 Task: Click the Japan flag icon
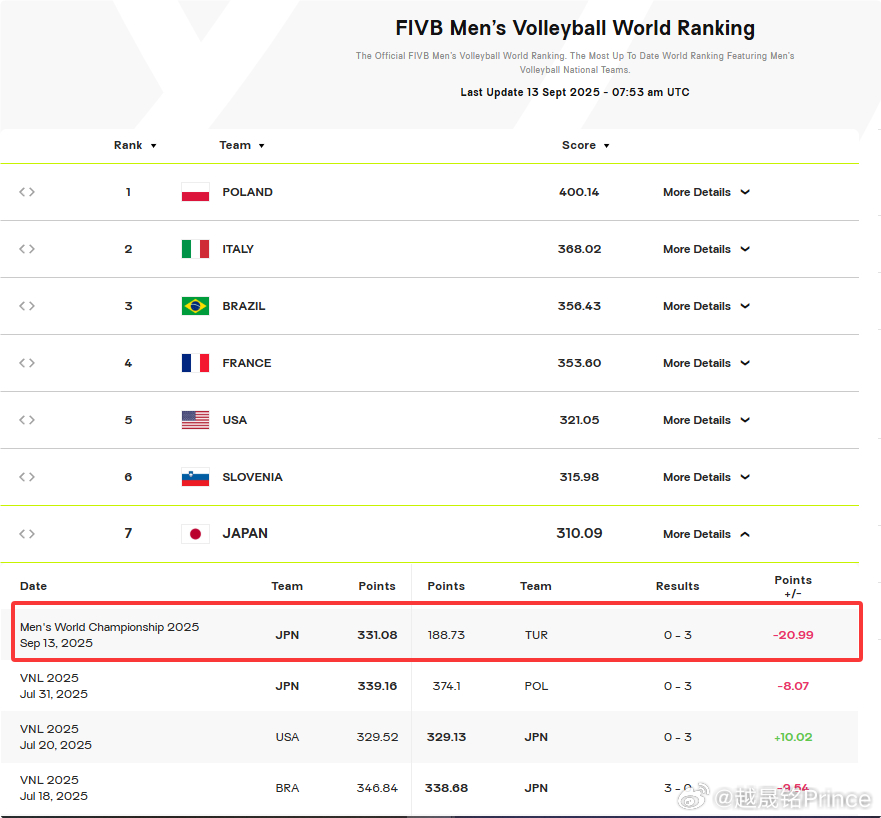195,534
